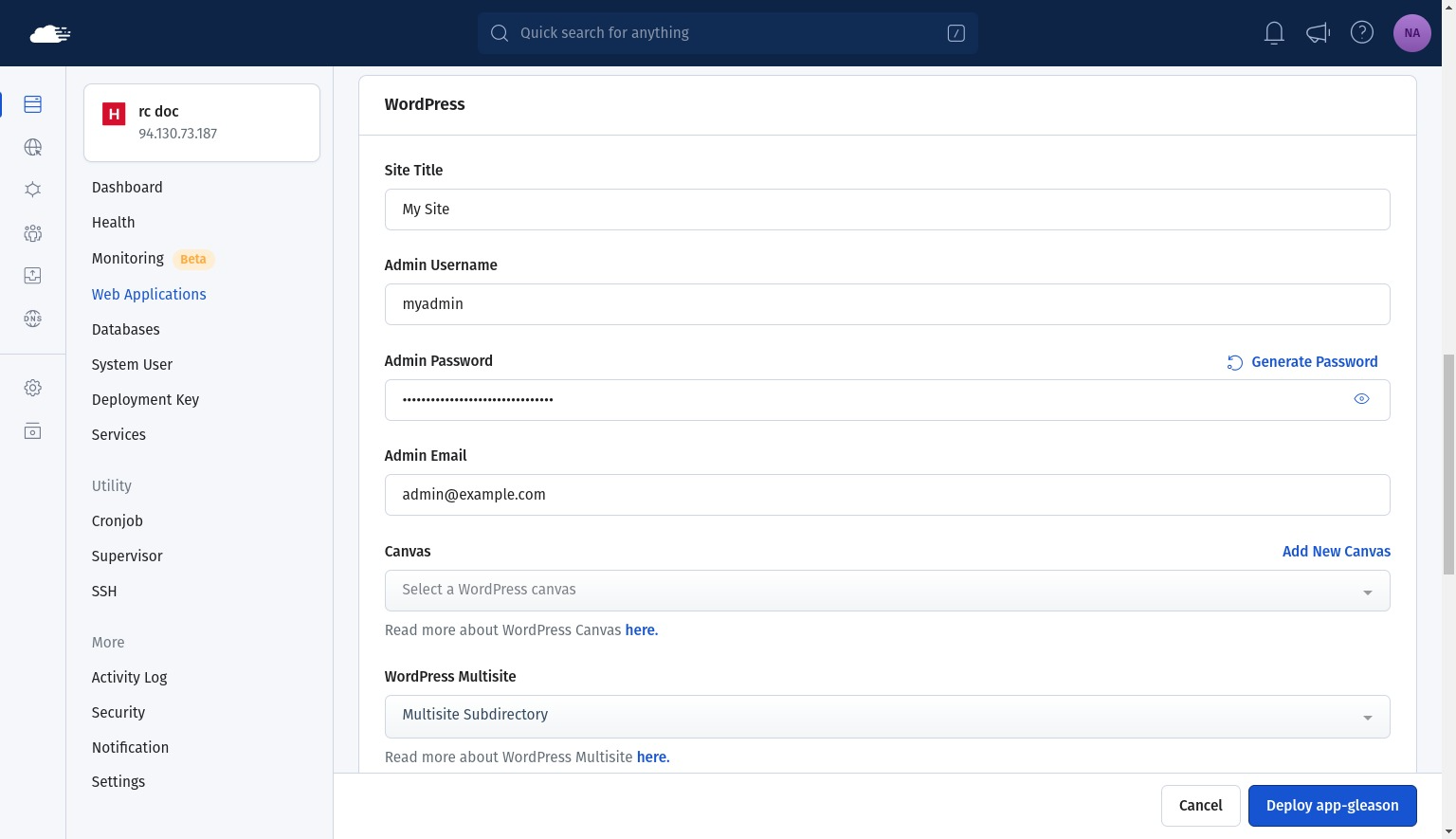Open the WordPress canvas selection dropdown
This screenshot has width=1456, height=839.
click(x=886, y=590)
